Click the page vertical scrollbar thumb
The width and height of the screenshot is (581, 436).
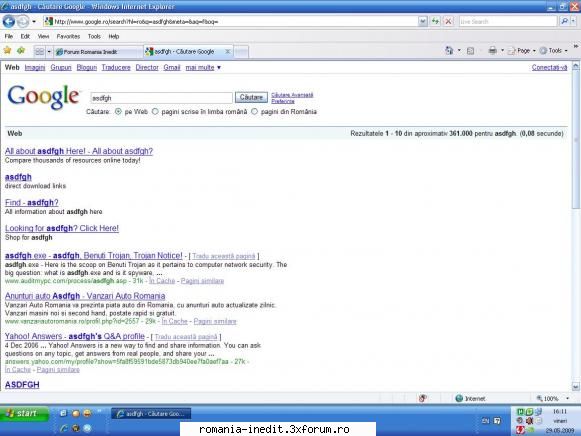(575, 141)
